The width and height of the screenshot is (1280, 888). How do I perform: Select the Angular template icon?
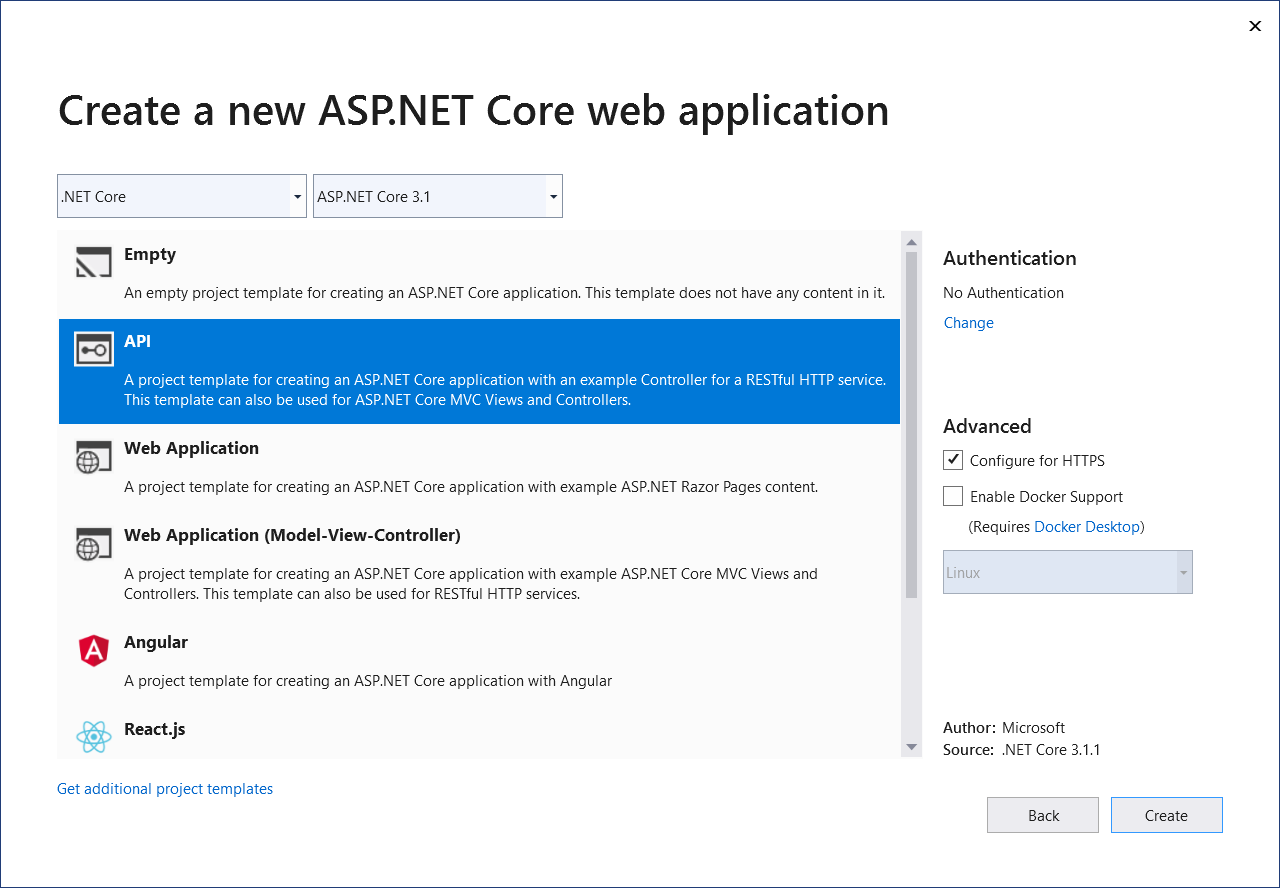click(93, 650)
